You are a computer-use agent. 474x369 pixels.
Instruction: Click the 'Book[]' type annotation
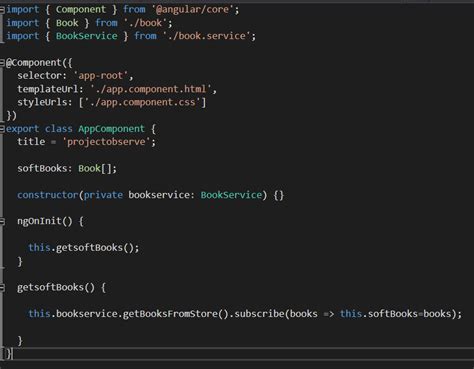coord(95,168)
